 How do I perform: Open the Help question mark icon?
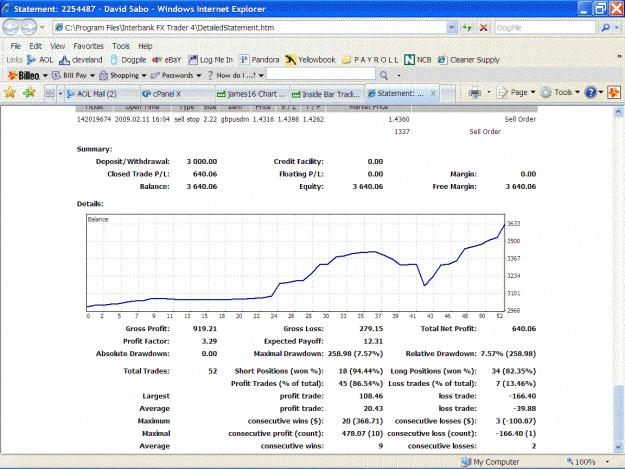pos(590,93)
